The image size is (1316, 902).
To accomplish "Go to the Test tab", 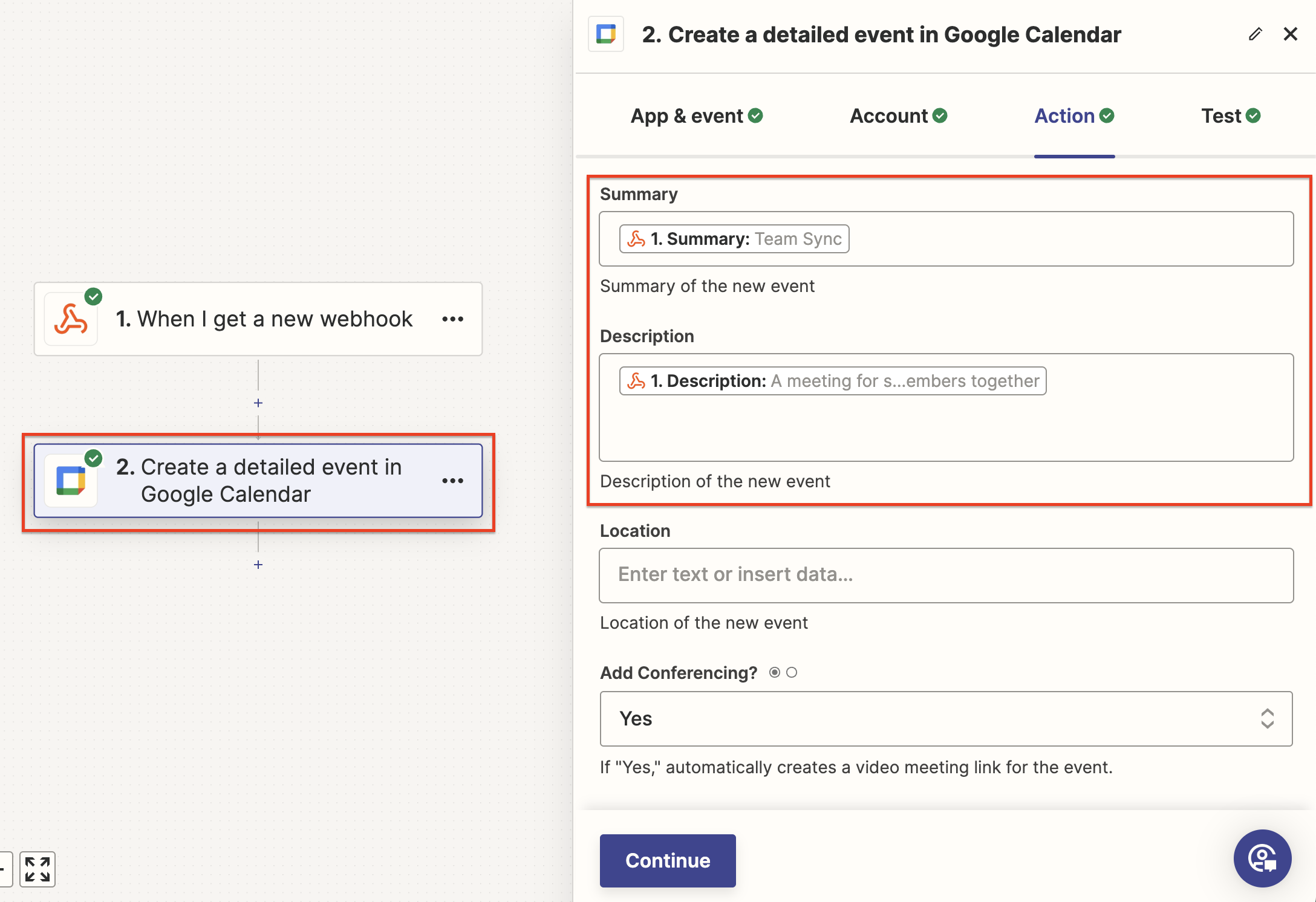I will [1231, 116].
